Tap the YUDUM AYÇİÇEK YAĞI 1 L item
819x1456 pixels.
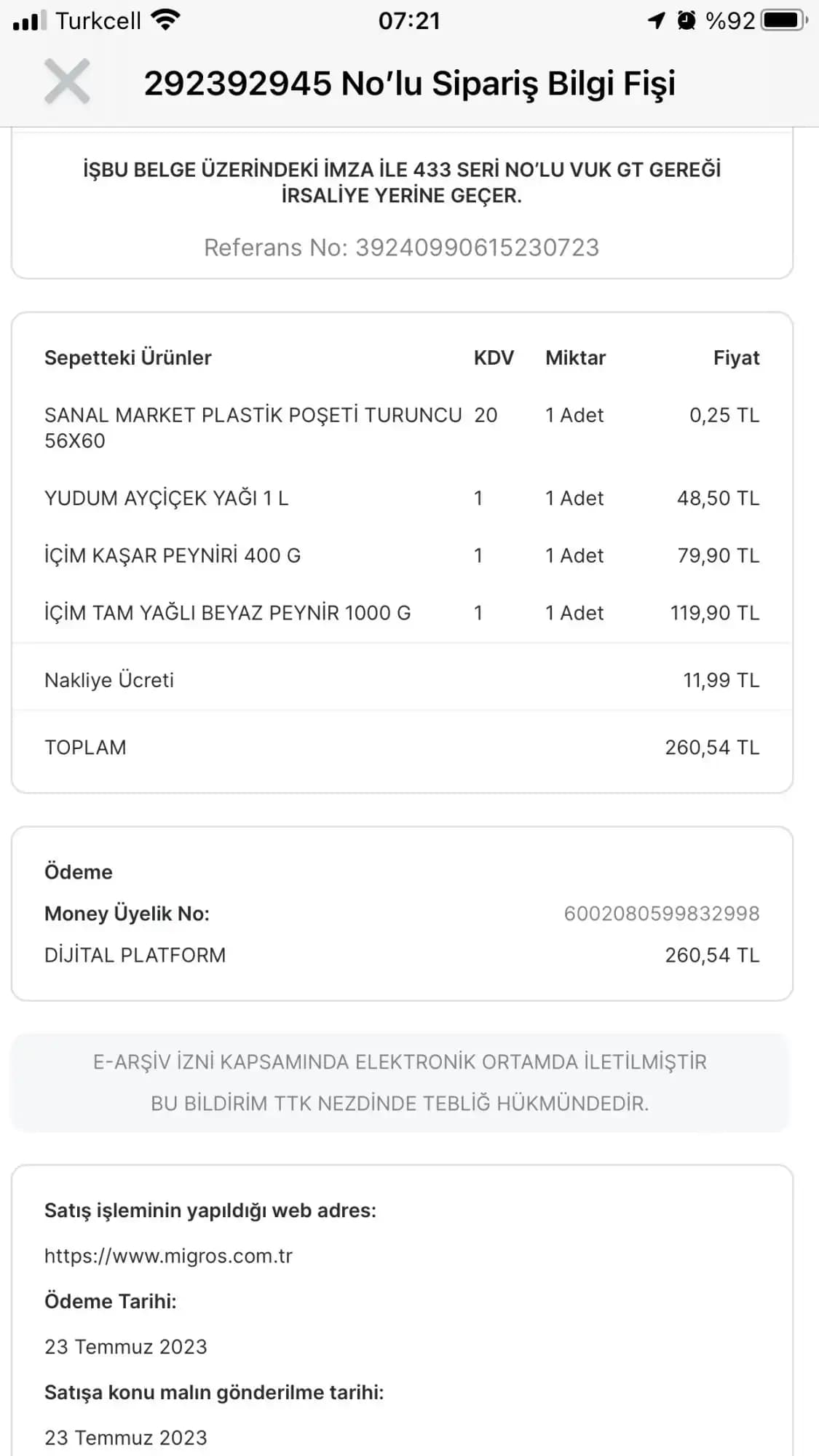click(x=167, y=498)
